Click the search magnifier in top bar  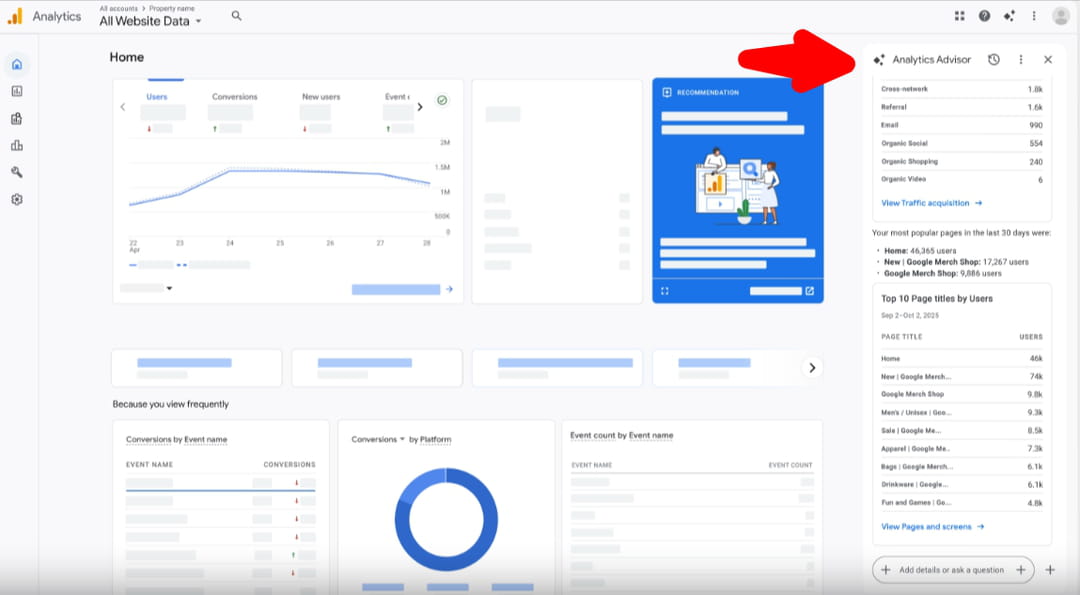coord(236,16)
